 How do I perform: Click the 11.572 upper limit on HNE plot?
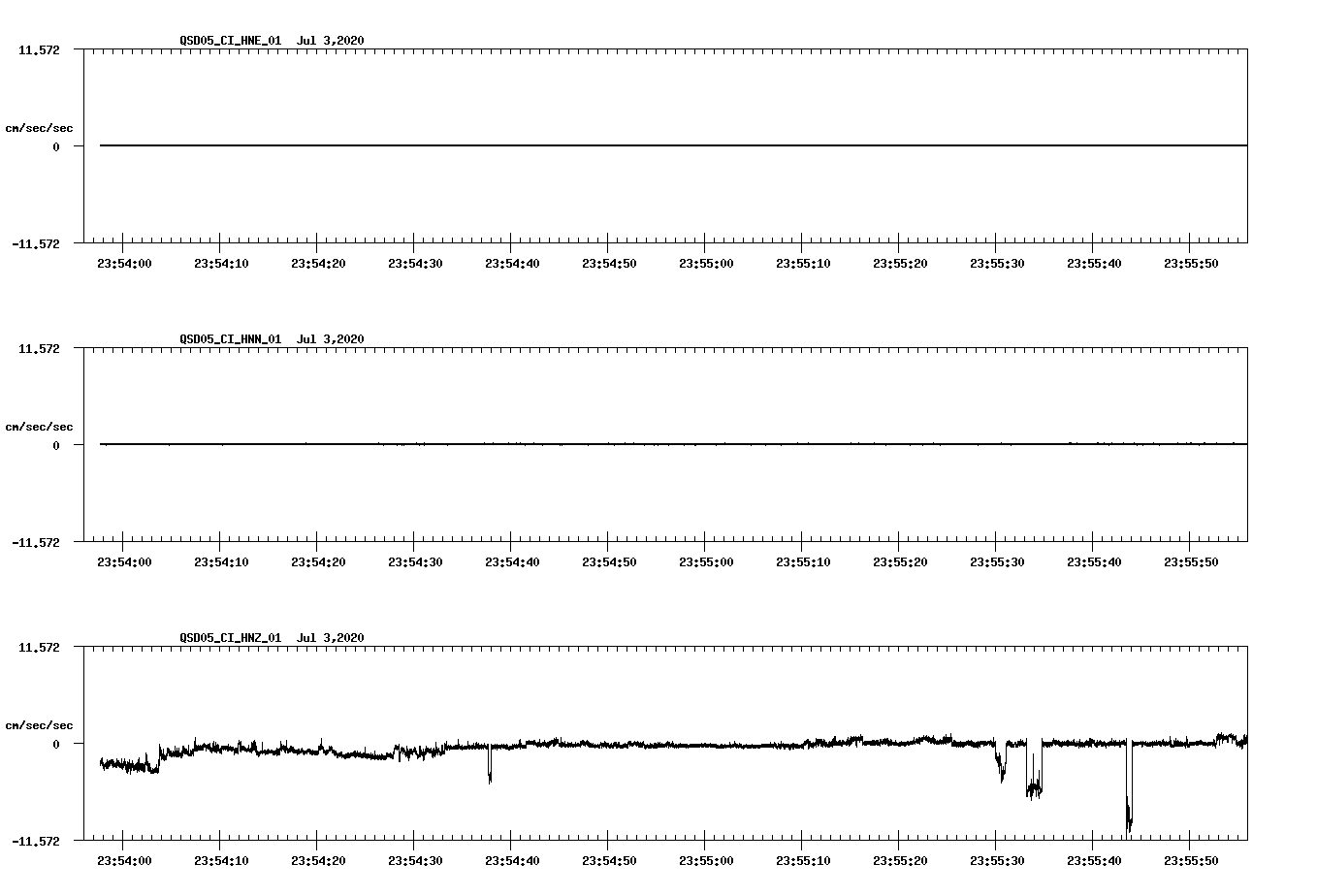pyautogui.click(x=39, y=49)
